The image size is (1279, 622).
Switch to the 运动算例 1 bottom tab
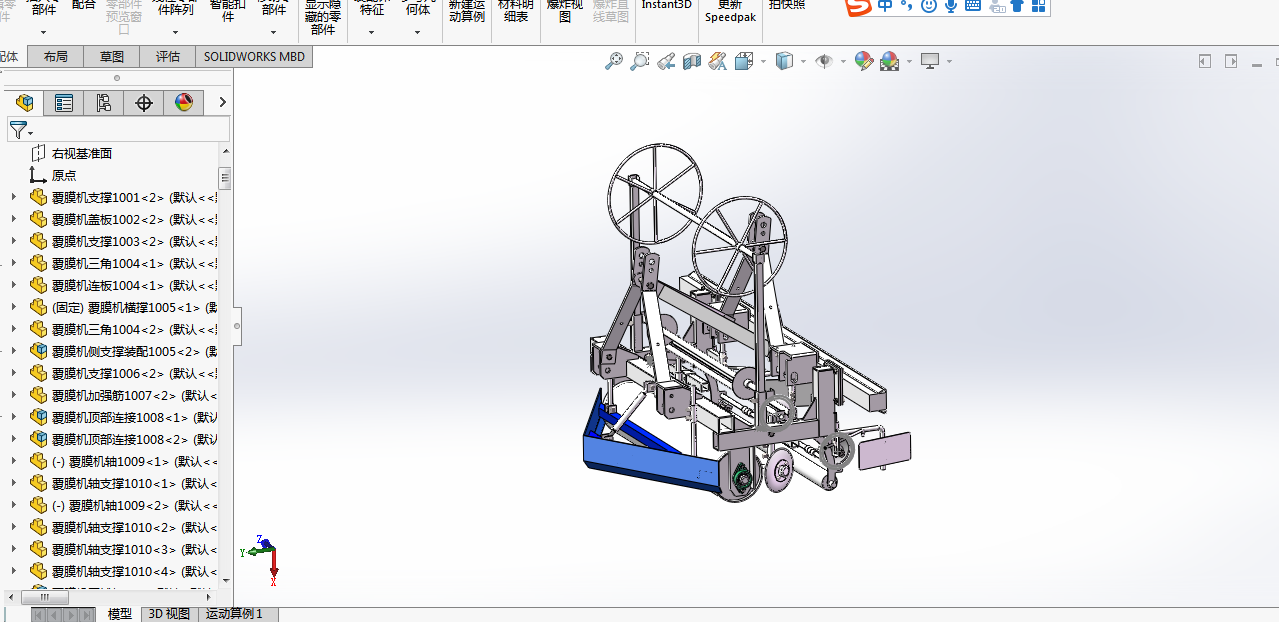tap(234, 614)
